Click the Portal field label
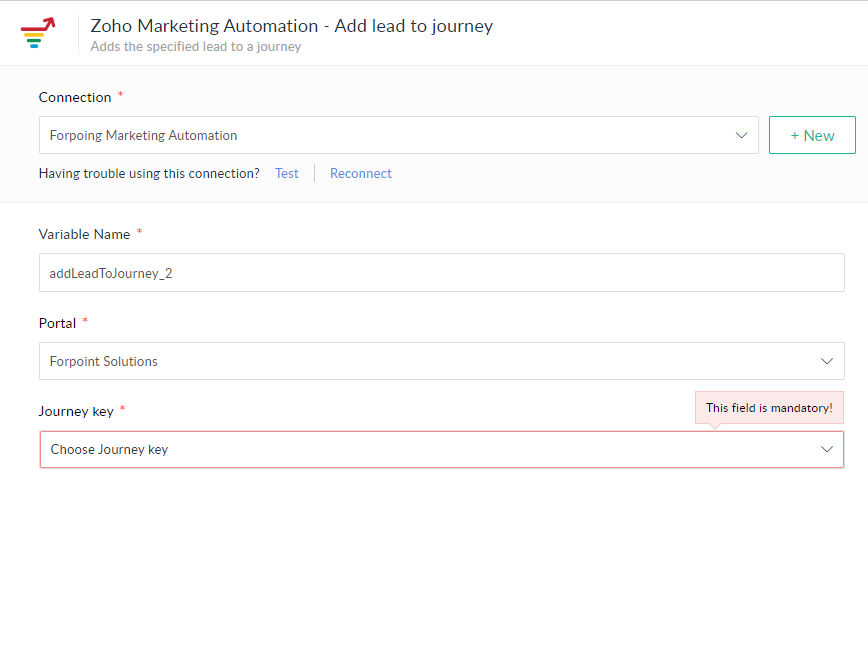868x664 pixels. (57, 323)
